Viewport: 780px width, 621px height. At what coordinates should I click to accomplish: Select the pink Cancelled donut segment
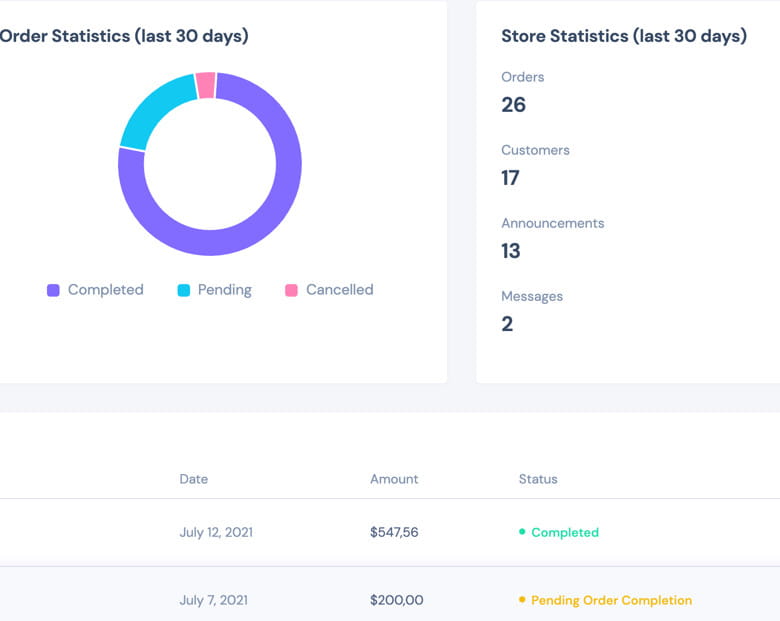(x=206, y=86)
